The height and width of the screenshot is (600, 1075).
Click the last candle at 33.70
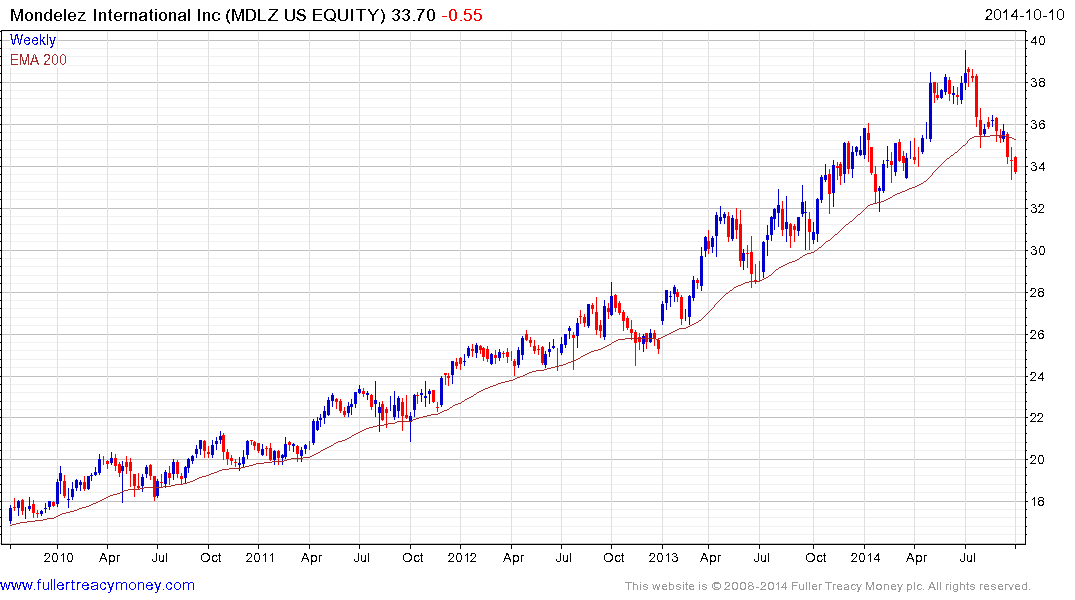pos(1015,165)
